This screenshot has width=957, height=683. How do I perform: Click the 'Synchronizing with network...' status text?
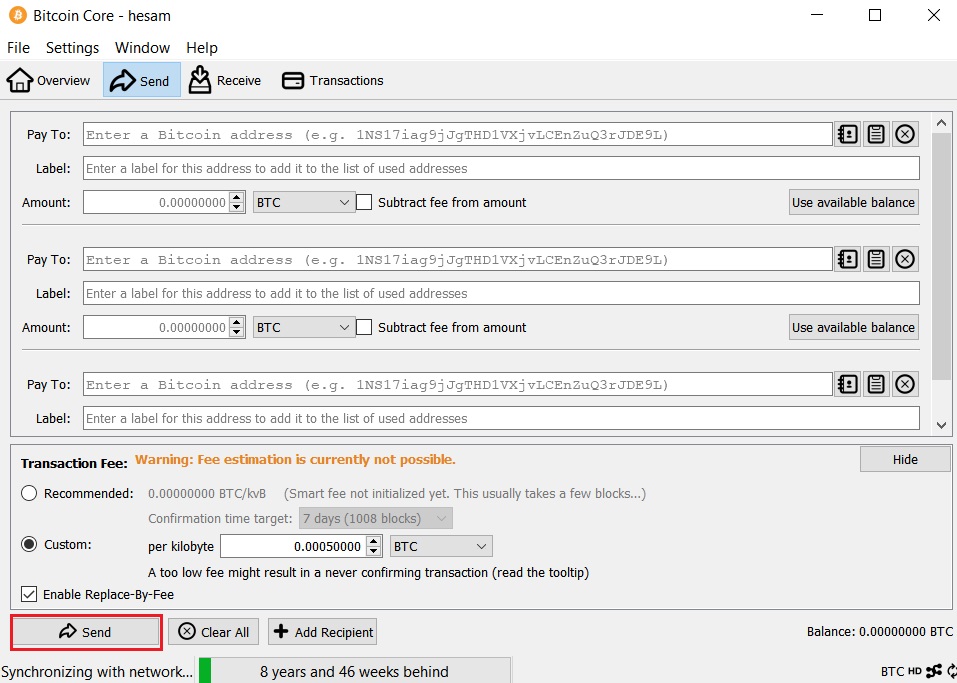96,671
